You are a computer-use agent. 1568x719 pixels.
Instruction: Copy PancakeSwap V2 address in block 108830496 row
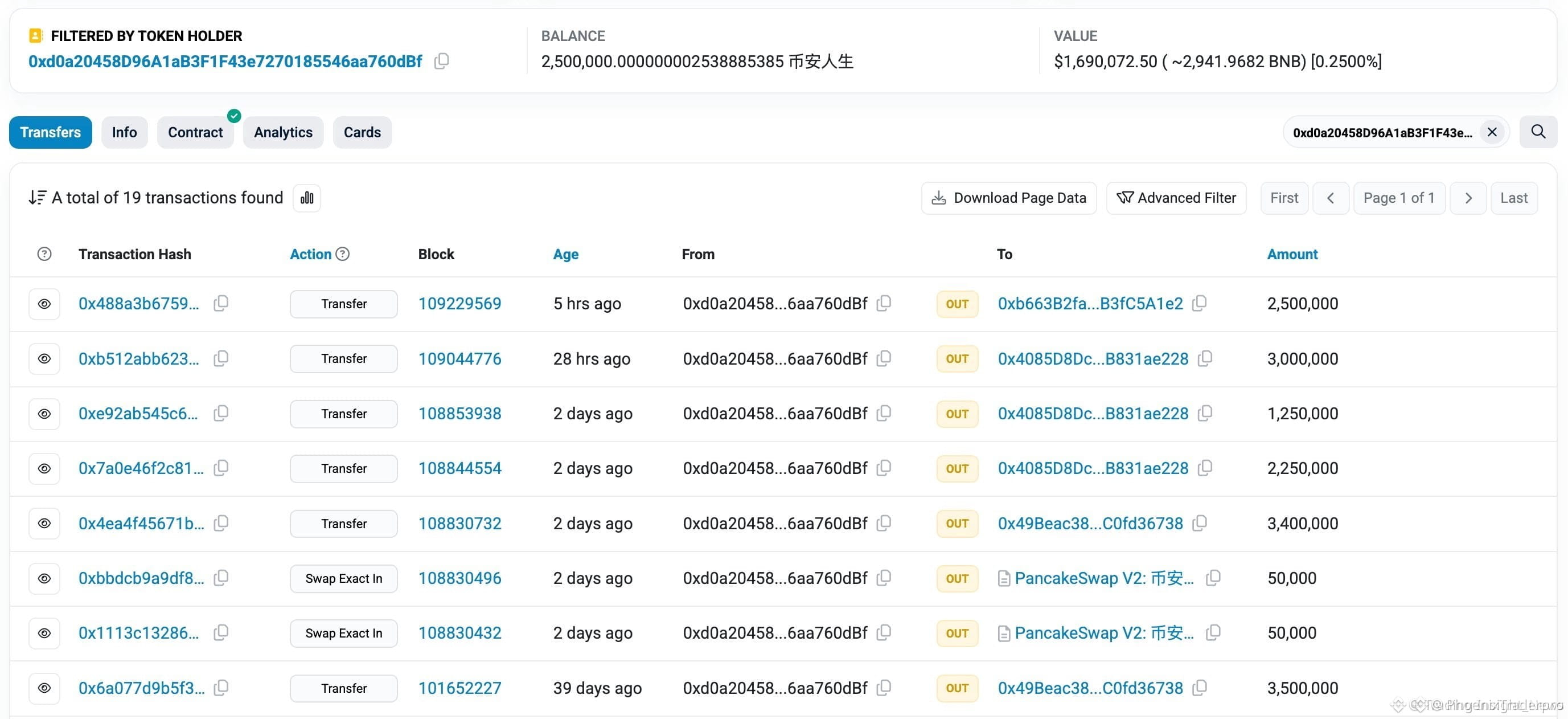point(1213,578)
